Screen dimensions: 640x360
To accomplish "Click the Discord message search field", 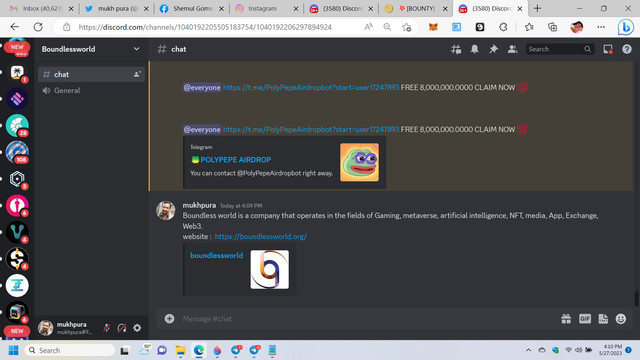I will (559, 49).
